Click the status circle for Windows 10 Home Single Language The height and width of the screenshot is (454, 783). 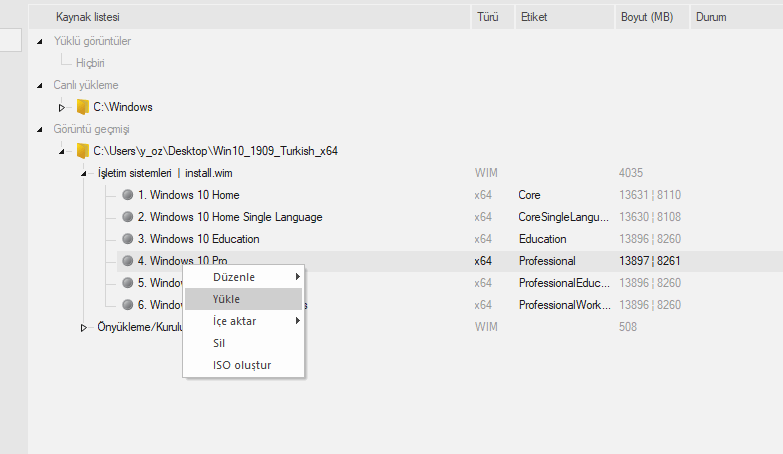tap(127, 217)
